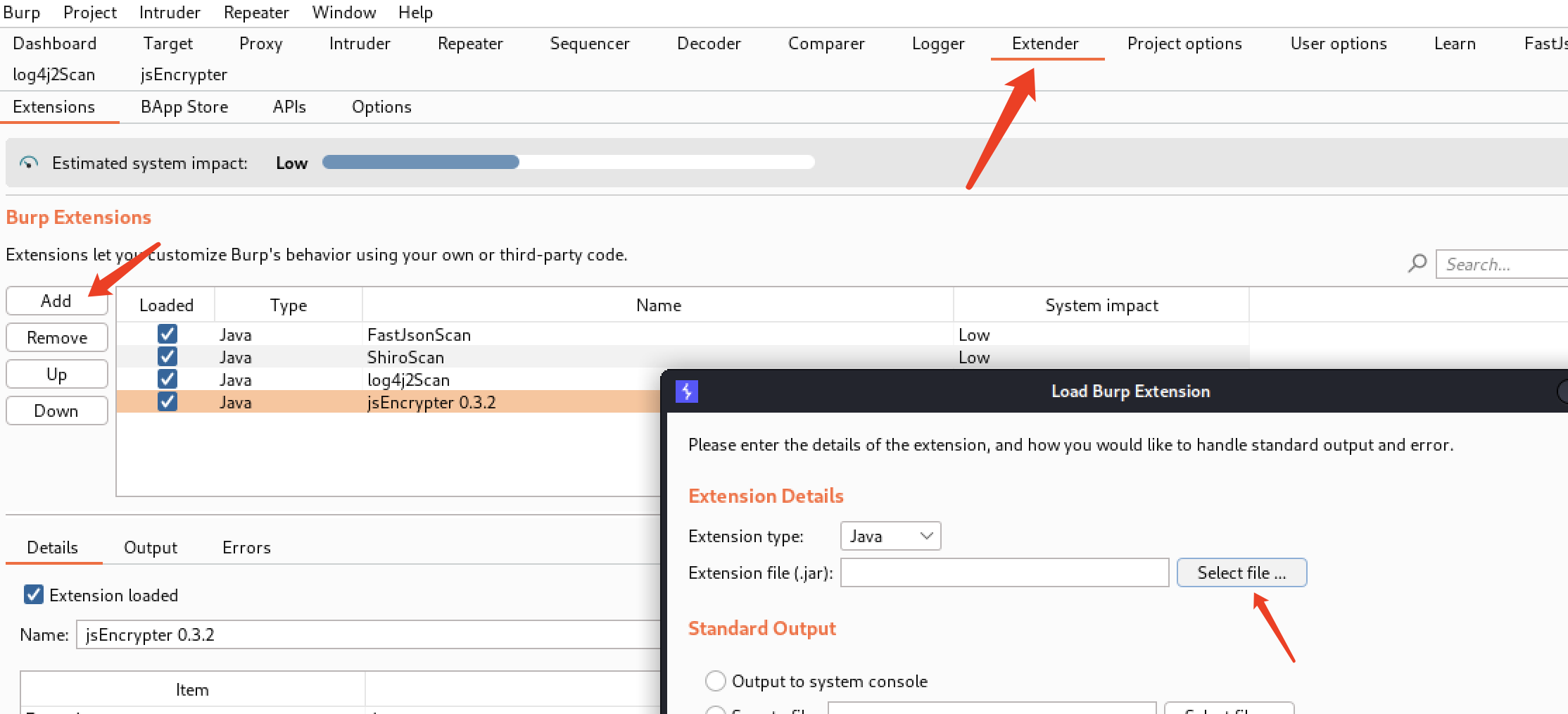The height and width of the screenshot is (714, 1568).
Task: Open the Extension type Java dropdown
Action: (x=890, y=536)
